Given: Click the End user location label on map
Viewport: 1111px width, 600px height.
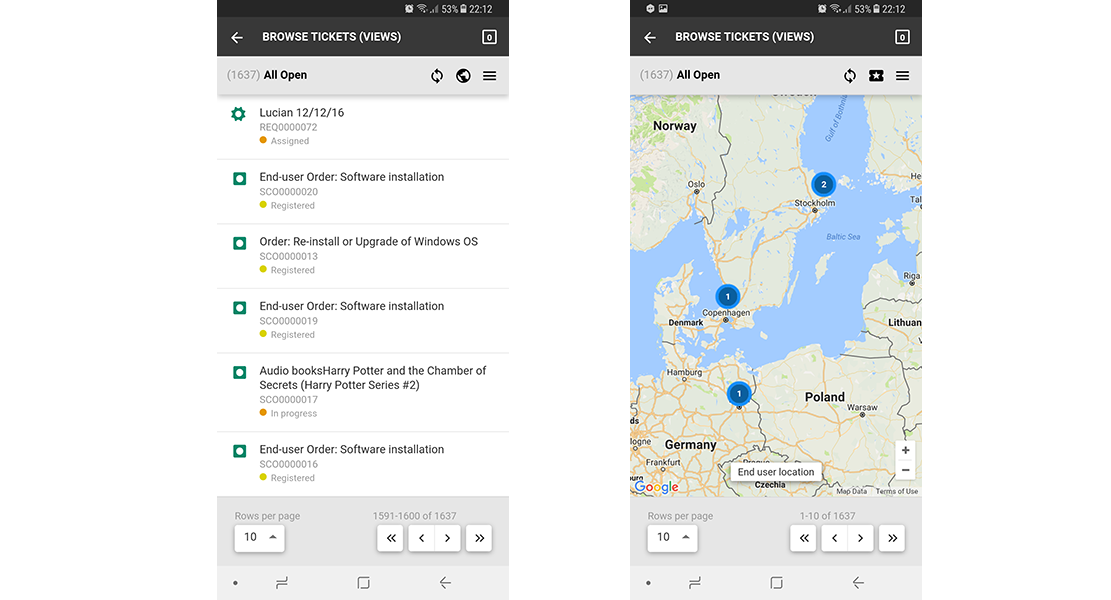Looking at the screenshot, I should coord(776,472).
